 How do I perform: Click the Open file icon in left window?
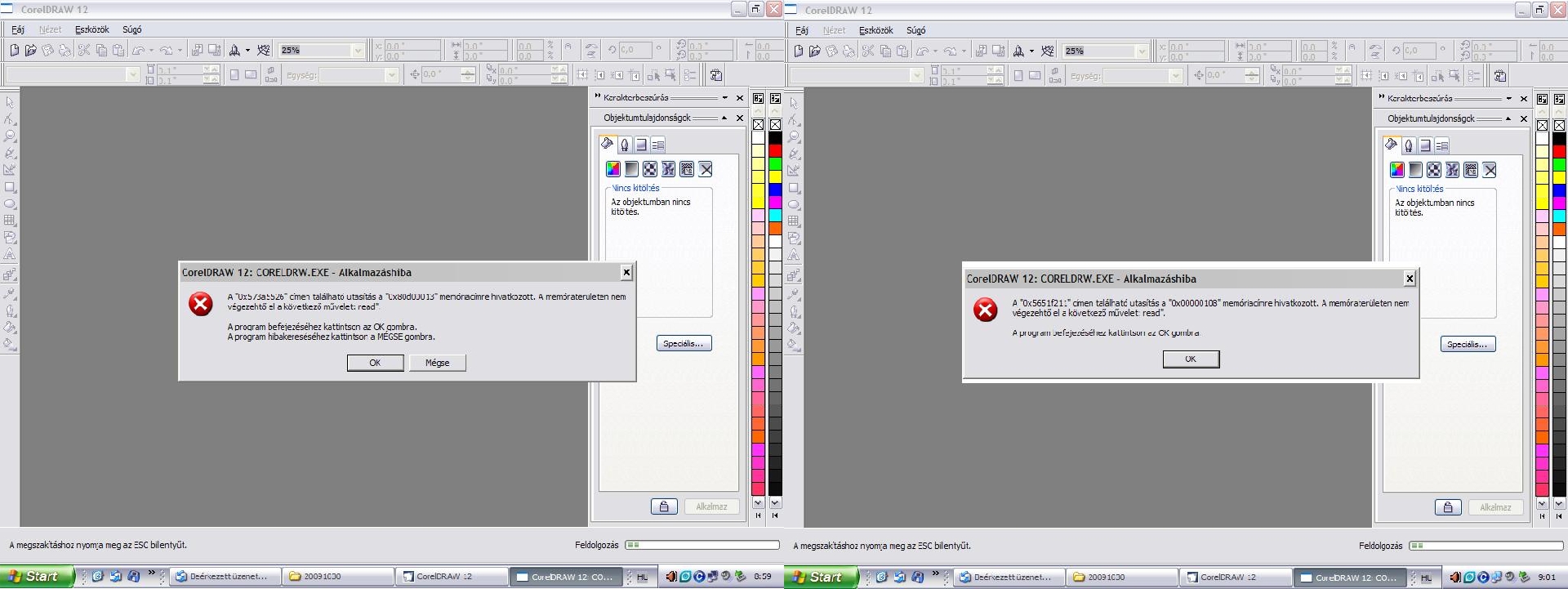click(31, 50)
